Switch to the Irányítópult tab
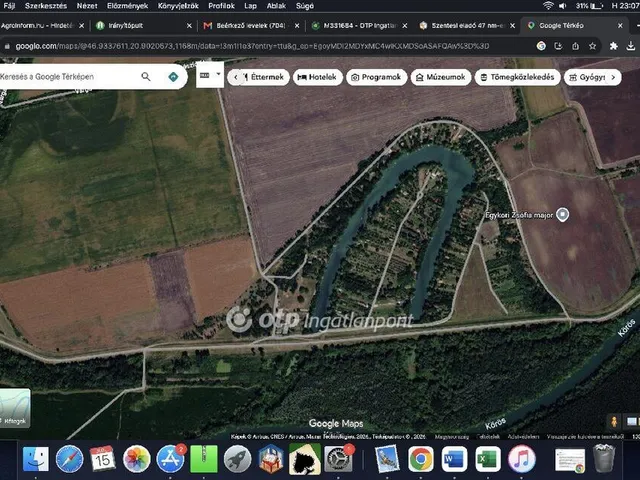 tap(141, 25)
